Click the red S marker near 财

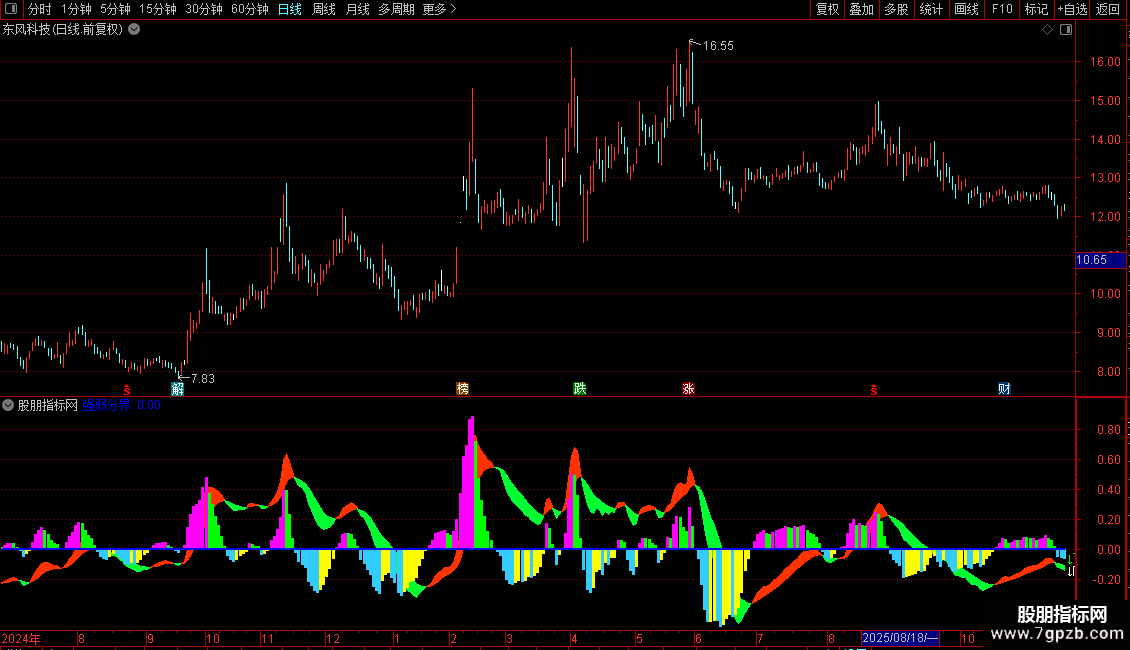tap(873, 390)
